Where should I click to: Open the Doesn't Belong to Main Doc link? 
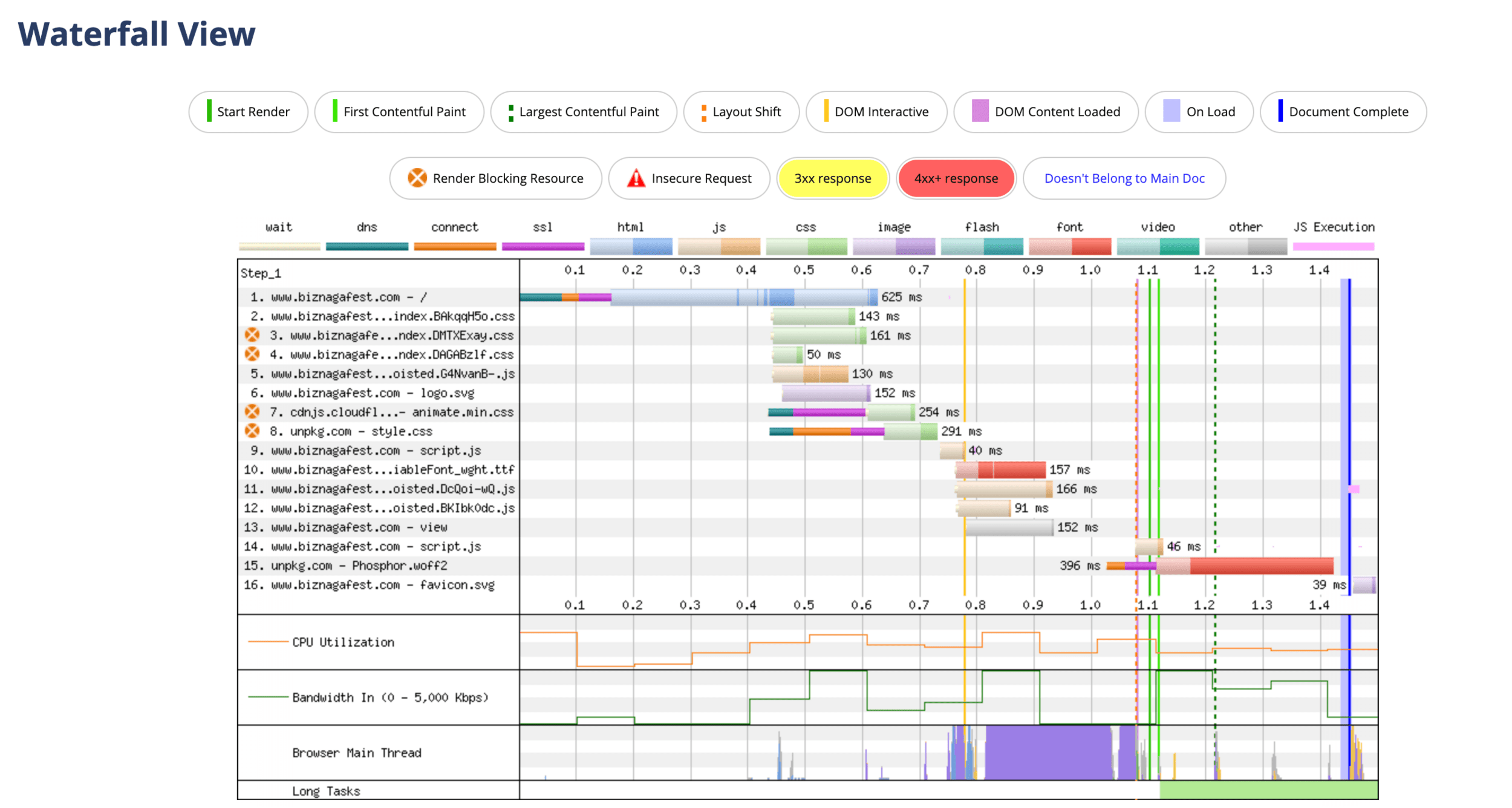(x=1124, y=178)
